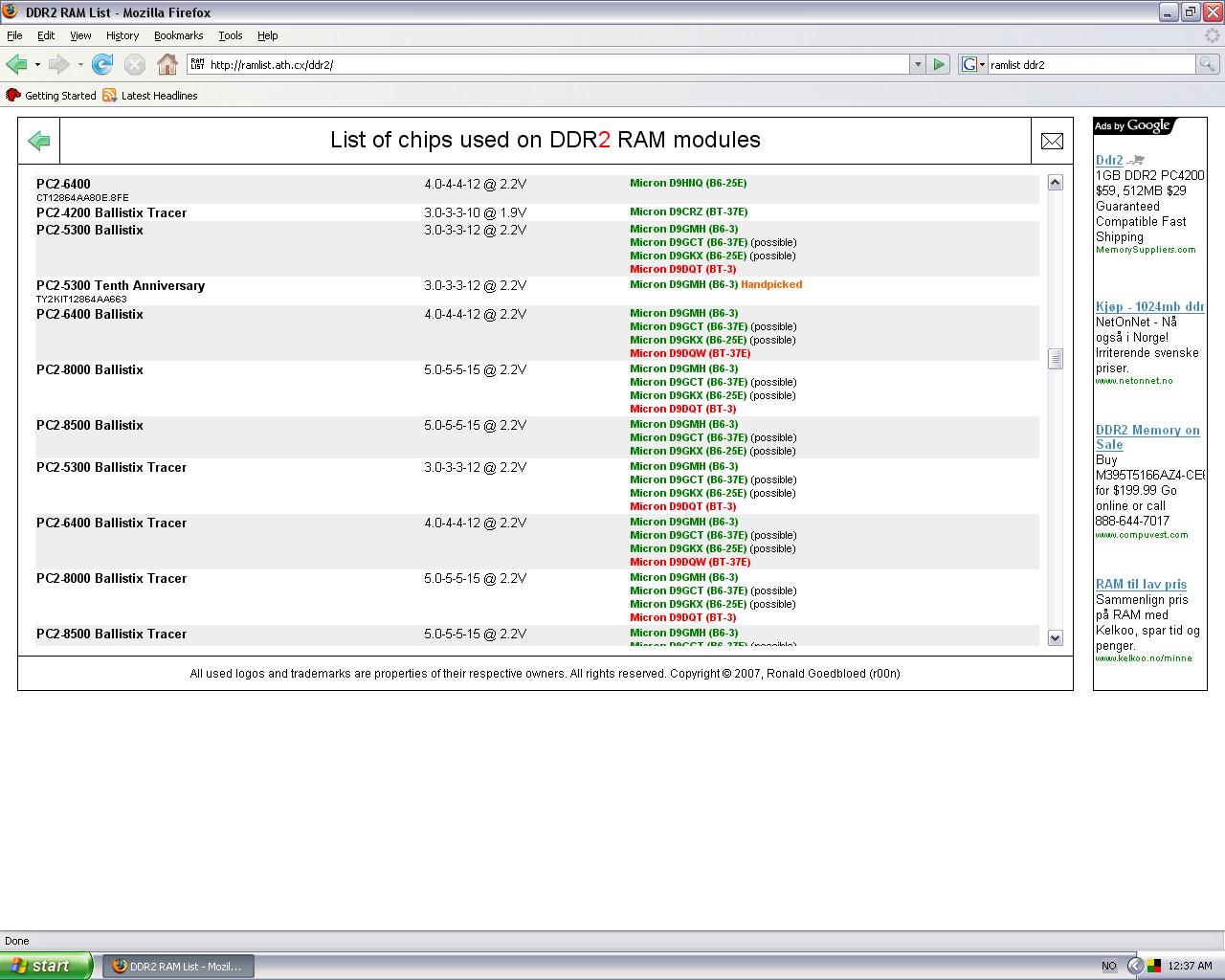
Task: Click part number 'TY2KIT12864AA663'
Action: point(81,300)
